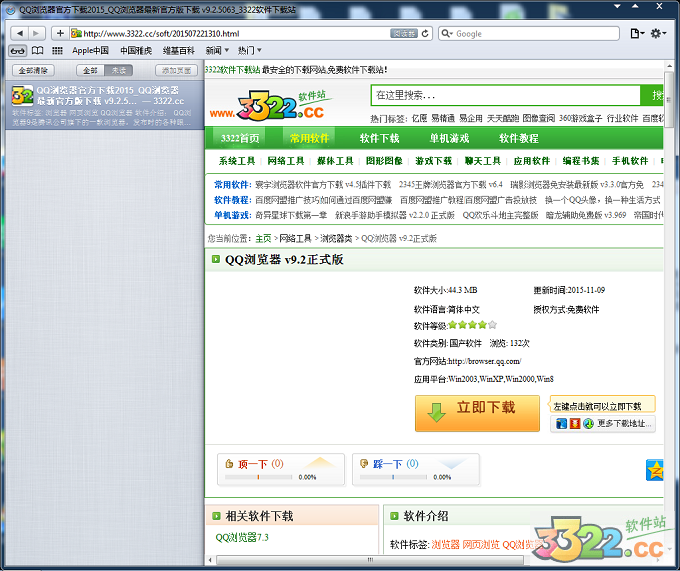Open the 常用软件 nav tab
Screen dimensions: 680x571
pyautogui.click(x=309, y=138)
